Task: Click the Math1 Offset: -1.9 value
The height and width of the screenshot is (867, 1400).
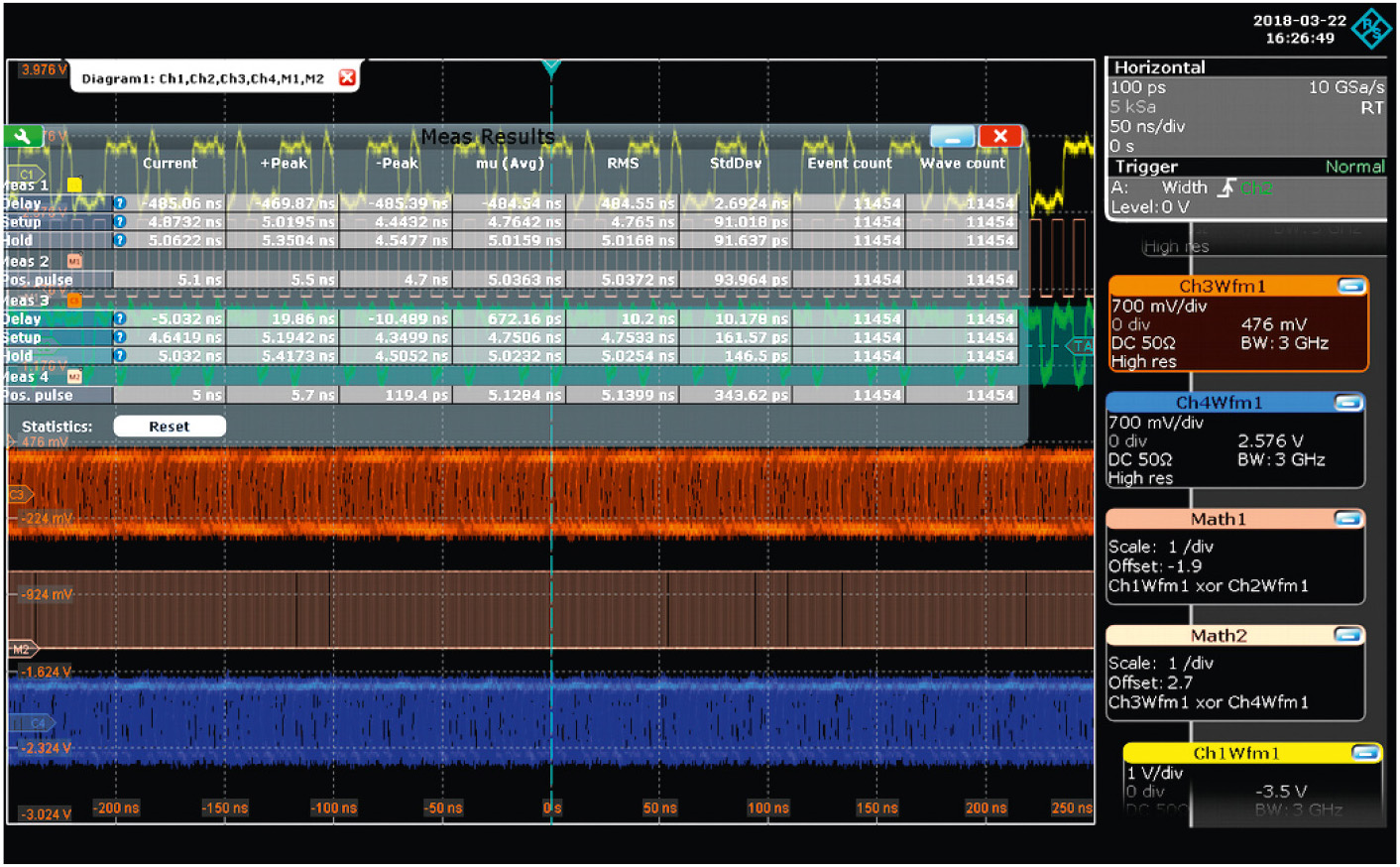Action: [x=1155, y=566]
